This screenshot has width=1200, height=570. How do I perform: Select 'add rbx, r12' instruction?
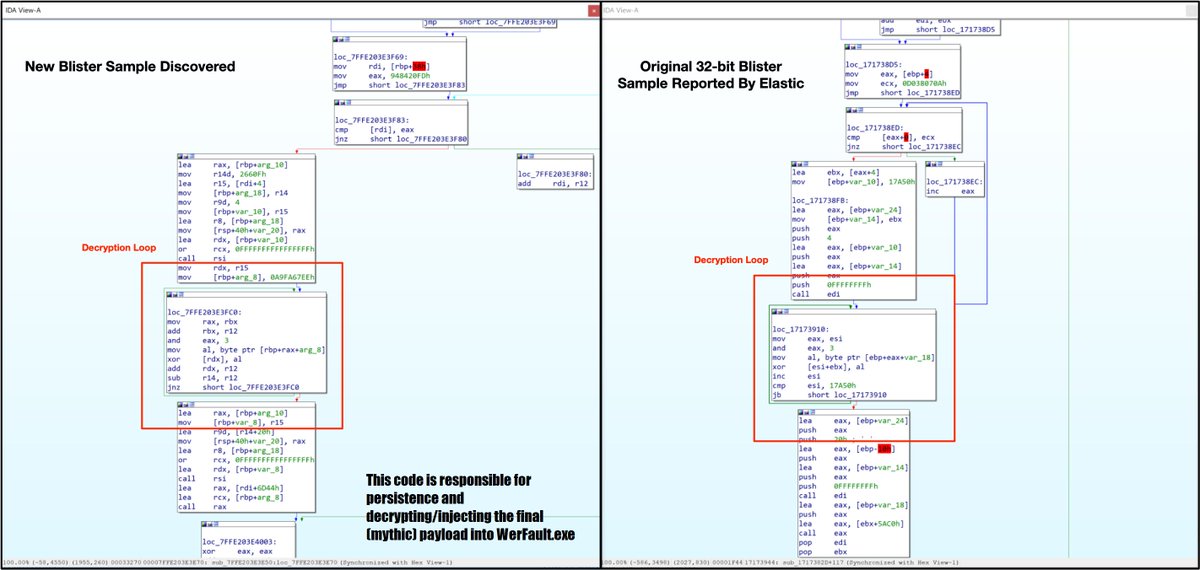click(x=195, y=330)
